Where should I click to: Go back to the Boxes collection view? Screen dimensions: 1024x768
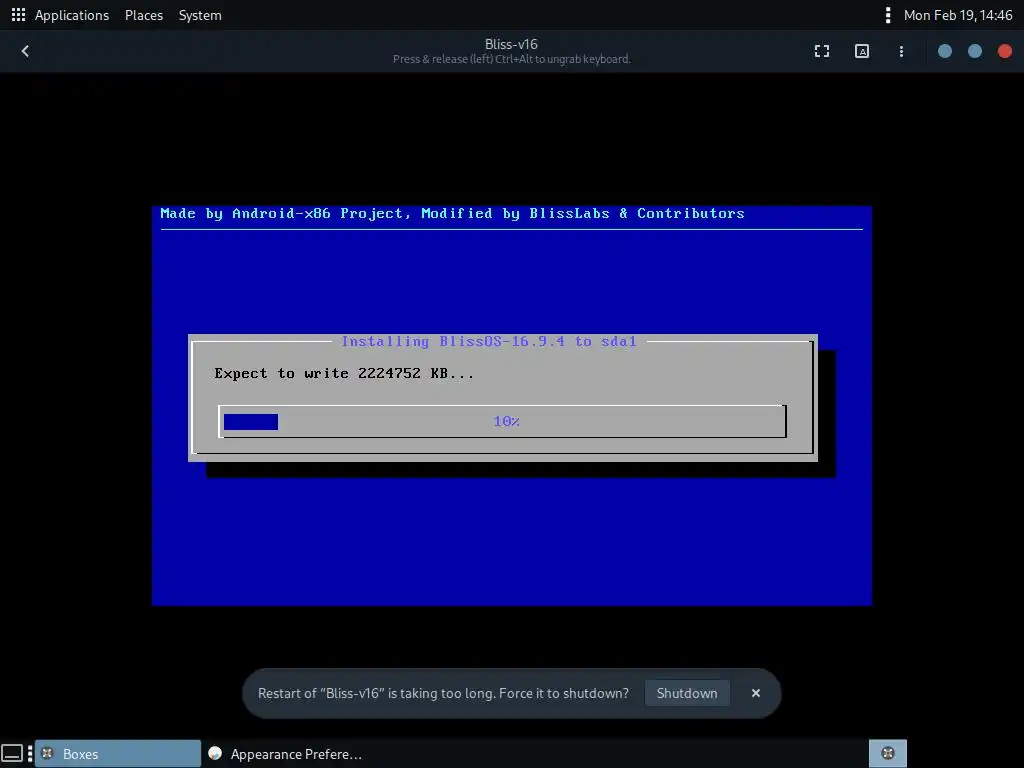25,51
